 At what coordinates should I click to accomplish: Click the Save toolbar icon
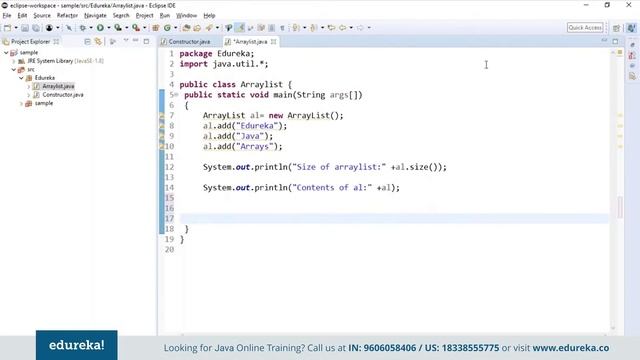25,28
